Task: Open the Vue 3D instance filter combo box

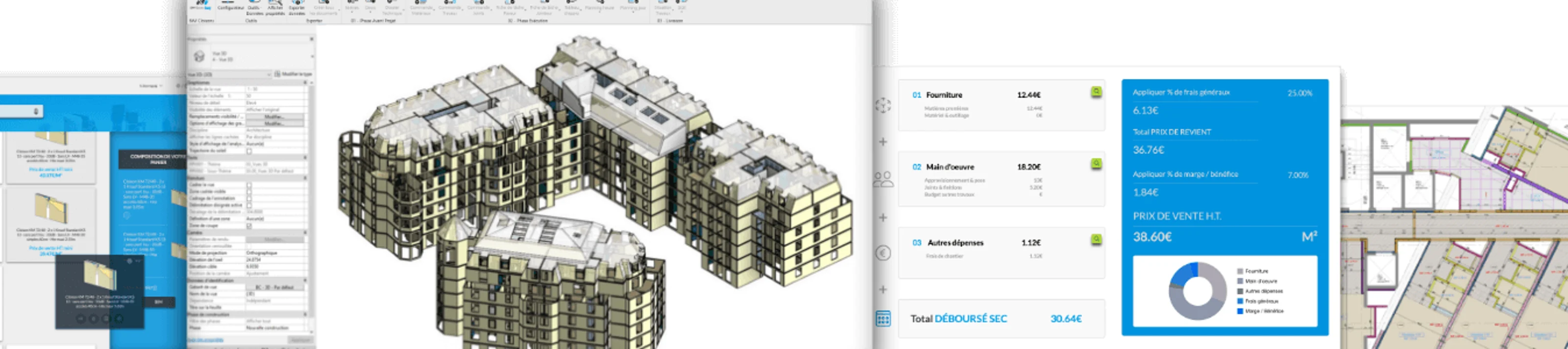Action: point(229,75)
